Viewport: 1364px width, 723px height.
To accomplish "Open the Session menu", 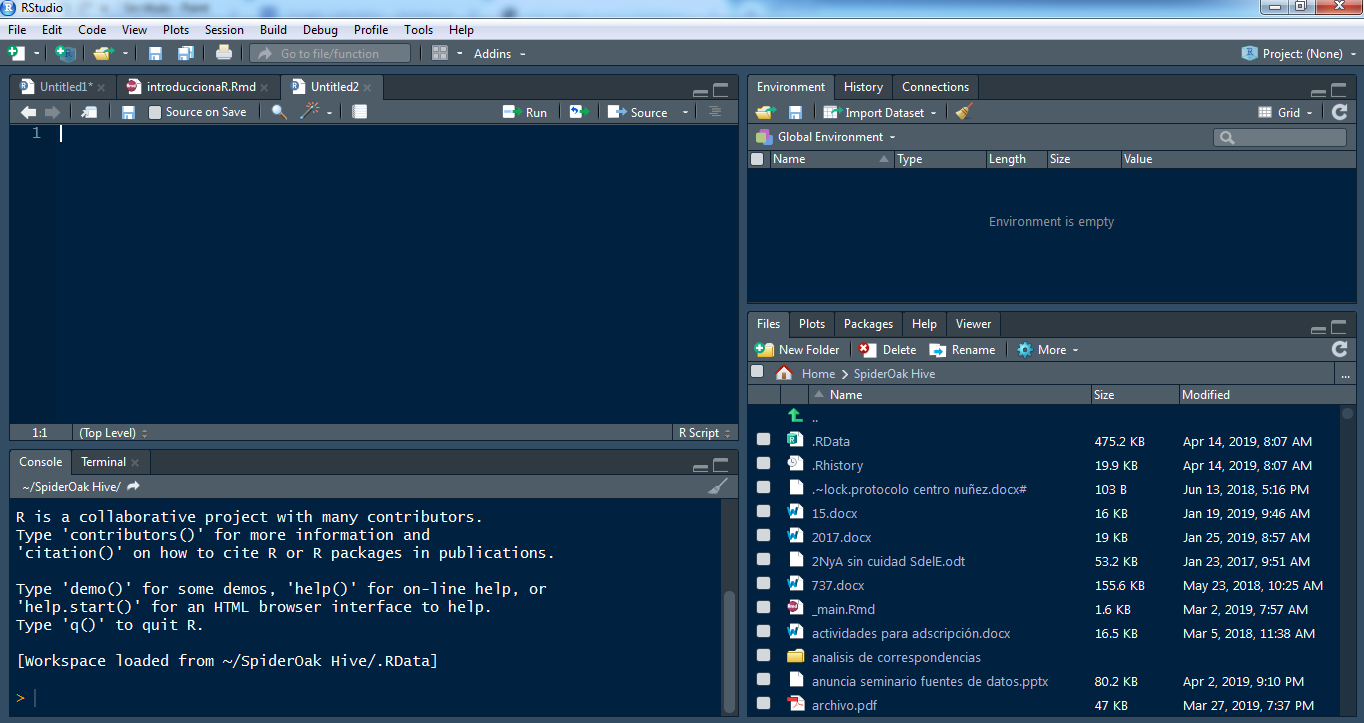I will pyautogui.click(x=224, y=30).
